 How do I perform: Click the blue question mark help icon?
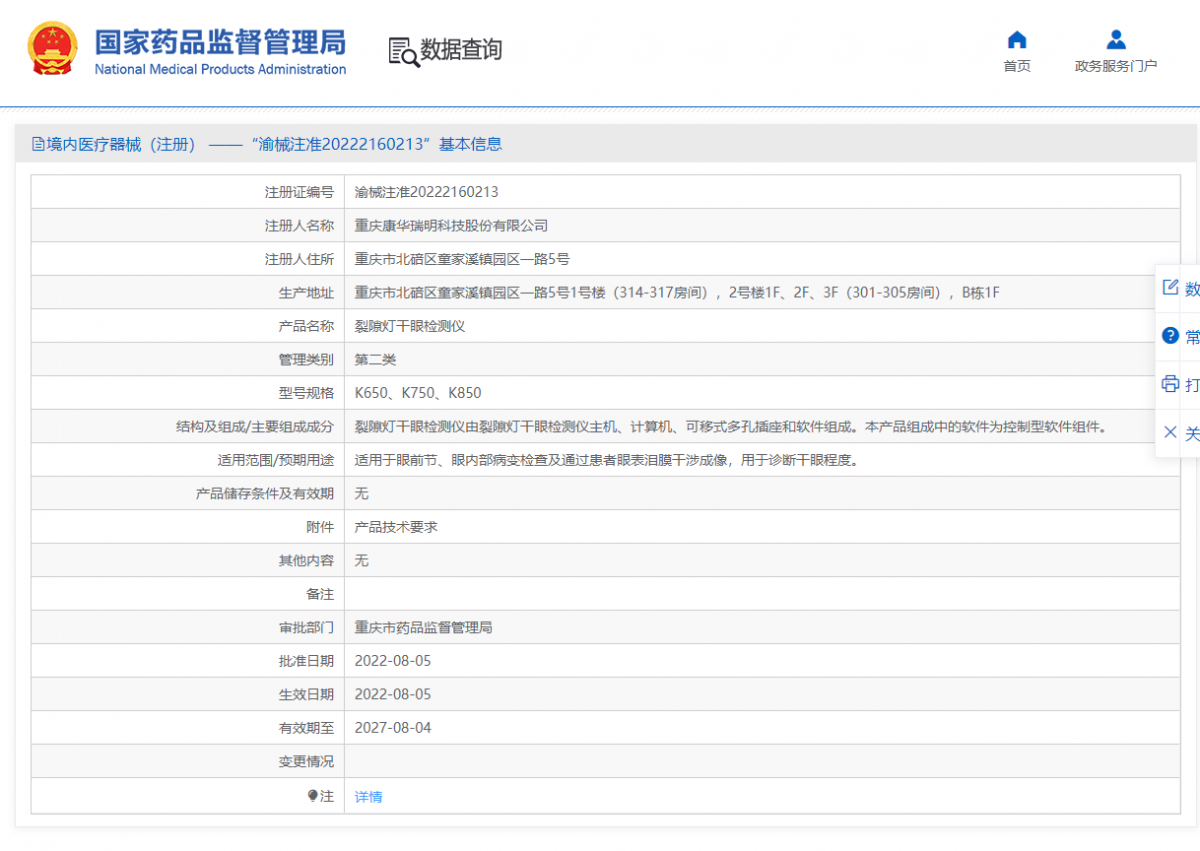pos(1170,336)
